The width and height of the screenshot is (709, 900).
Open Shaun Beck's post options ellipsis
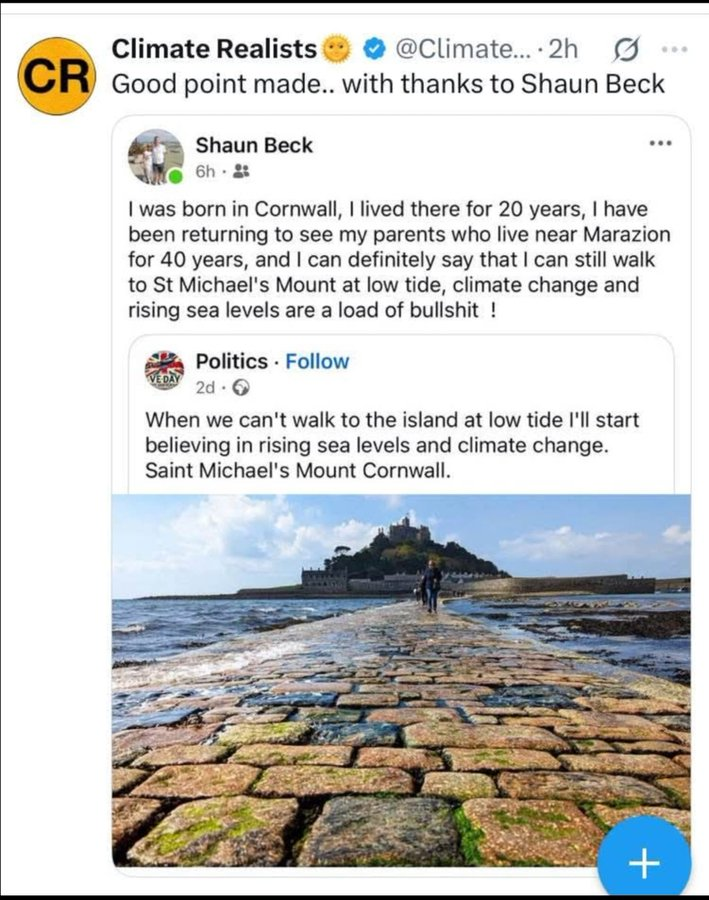click(x=660, y=143)
